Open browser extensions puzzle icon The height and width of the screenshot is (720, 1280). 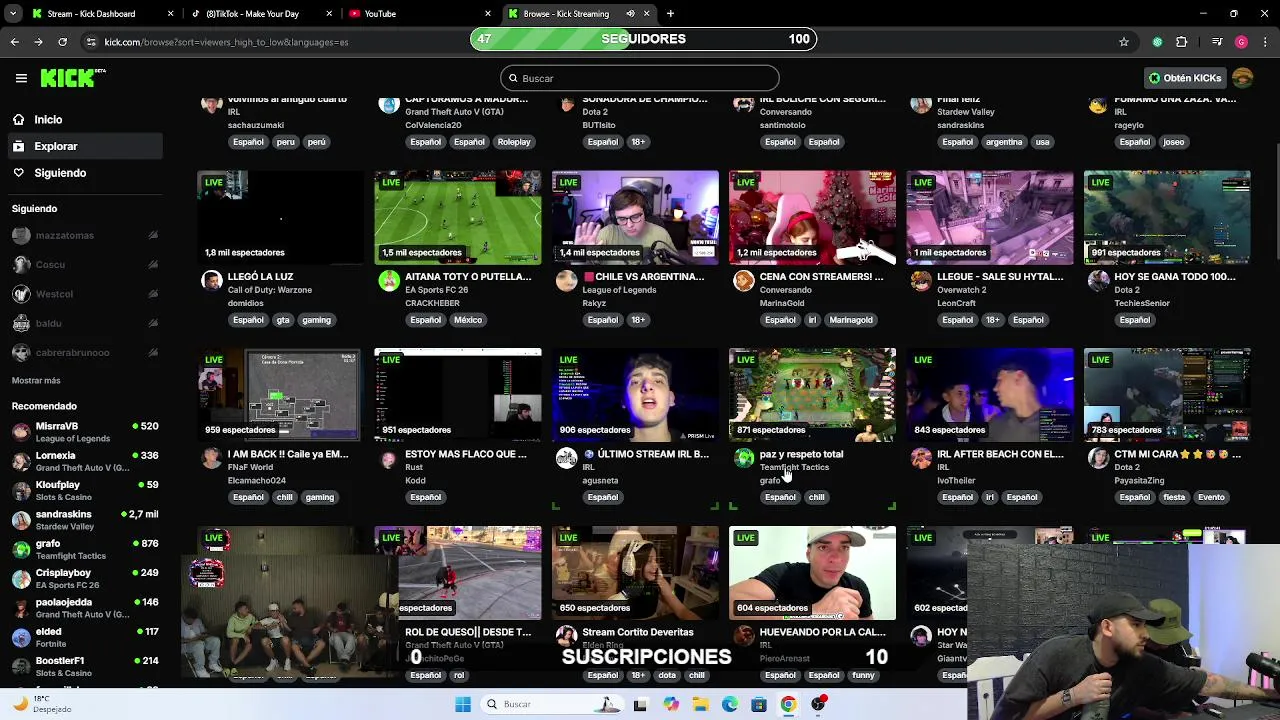[1181, 42]
